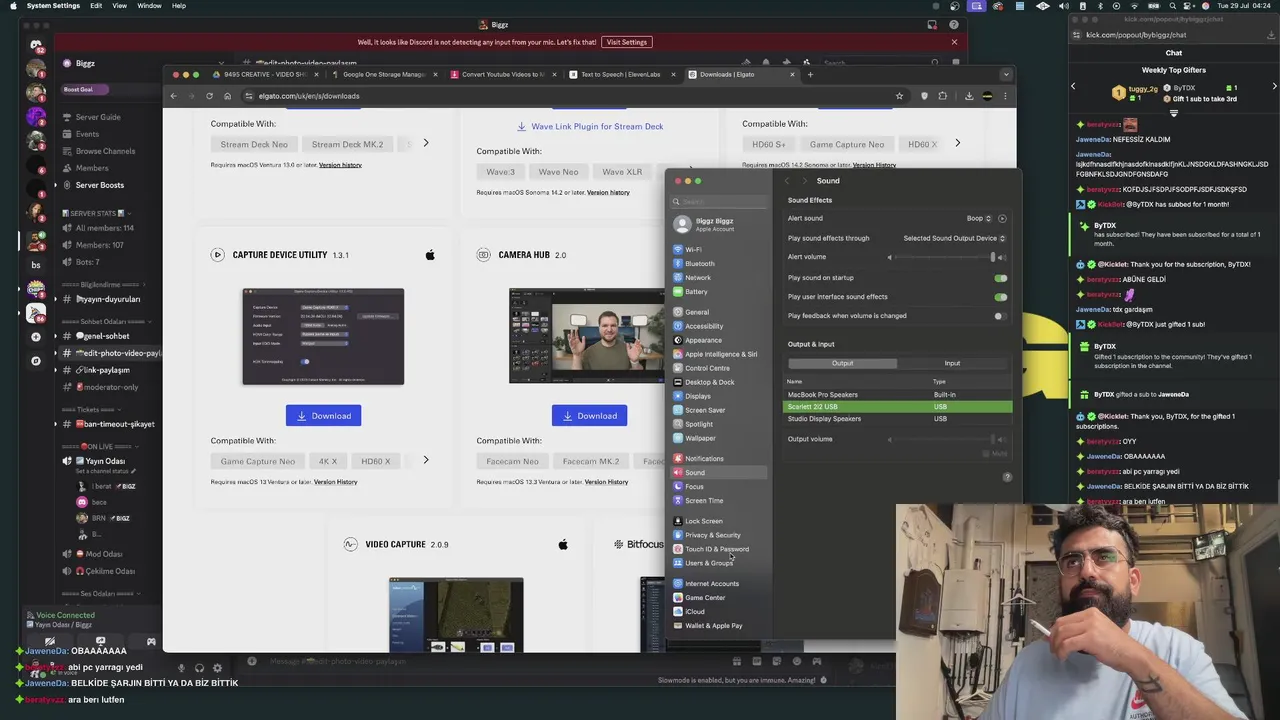
Task: Adjust the Output volume slider
Action: [945, 439]
